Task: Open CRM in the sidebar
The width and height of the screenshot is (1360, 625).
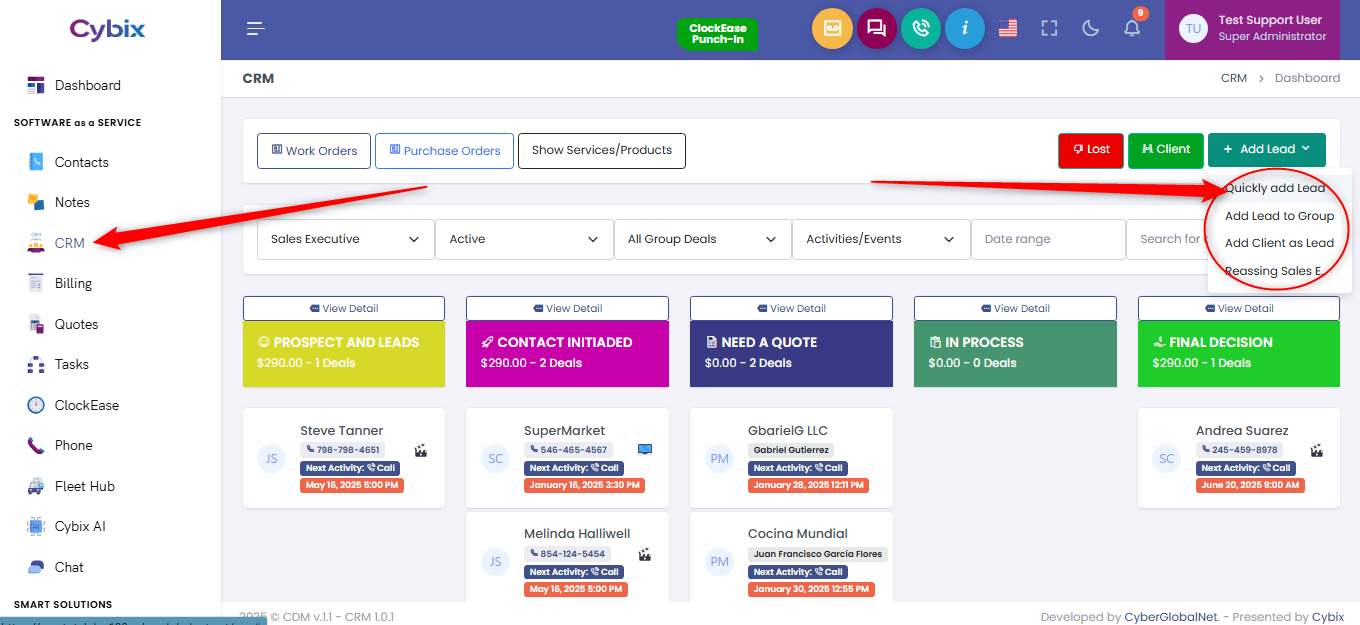Action: pyautogui.click(x=70, y=243)
